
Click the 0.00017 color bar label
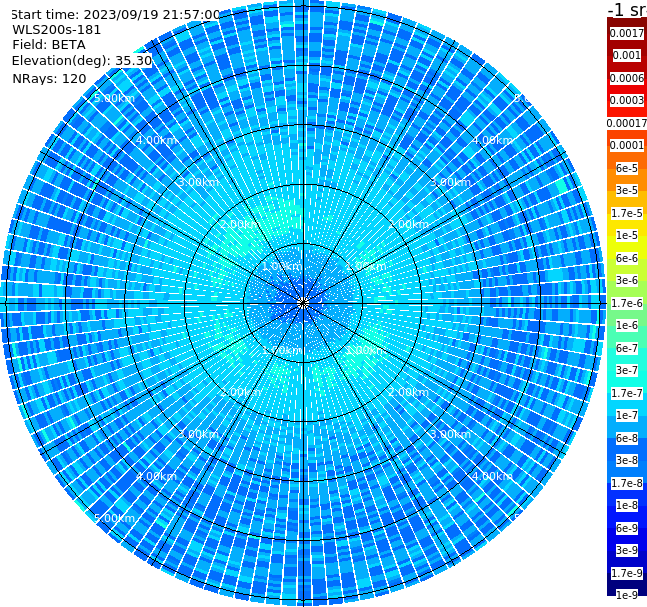tap(627, 123)
